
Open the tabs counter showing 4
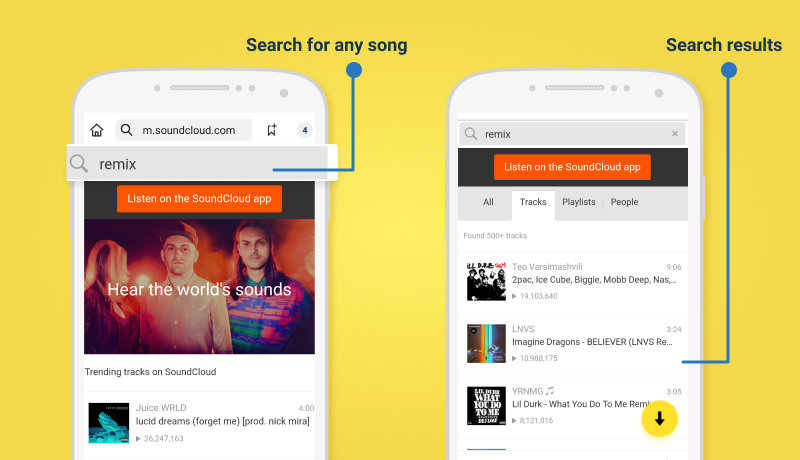pos(305,130)
